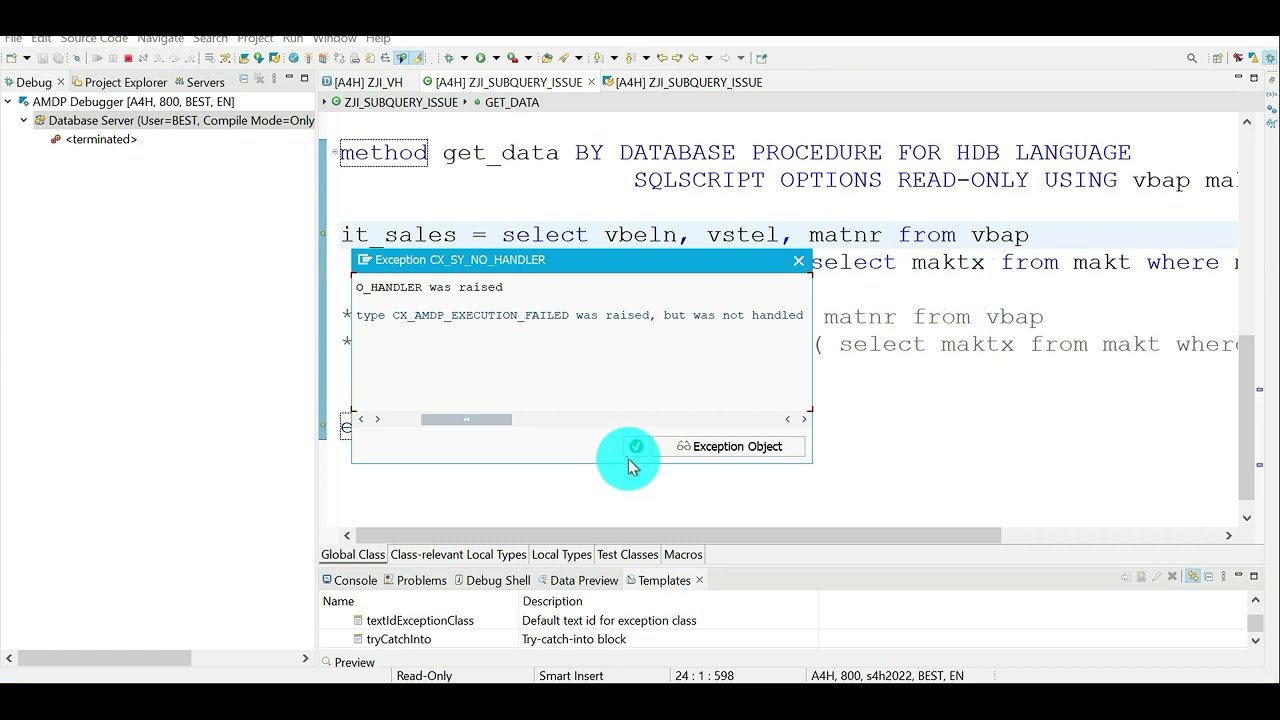
Task: Click the Smart Insert status bar entry
Action: click(x=571, y=676)
